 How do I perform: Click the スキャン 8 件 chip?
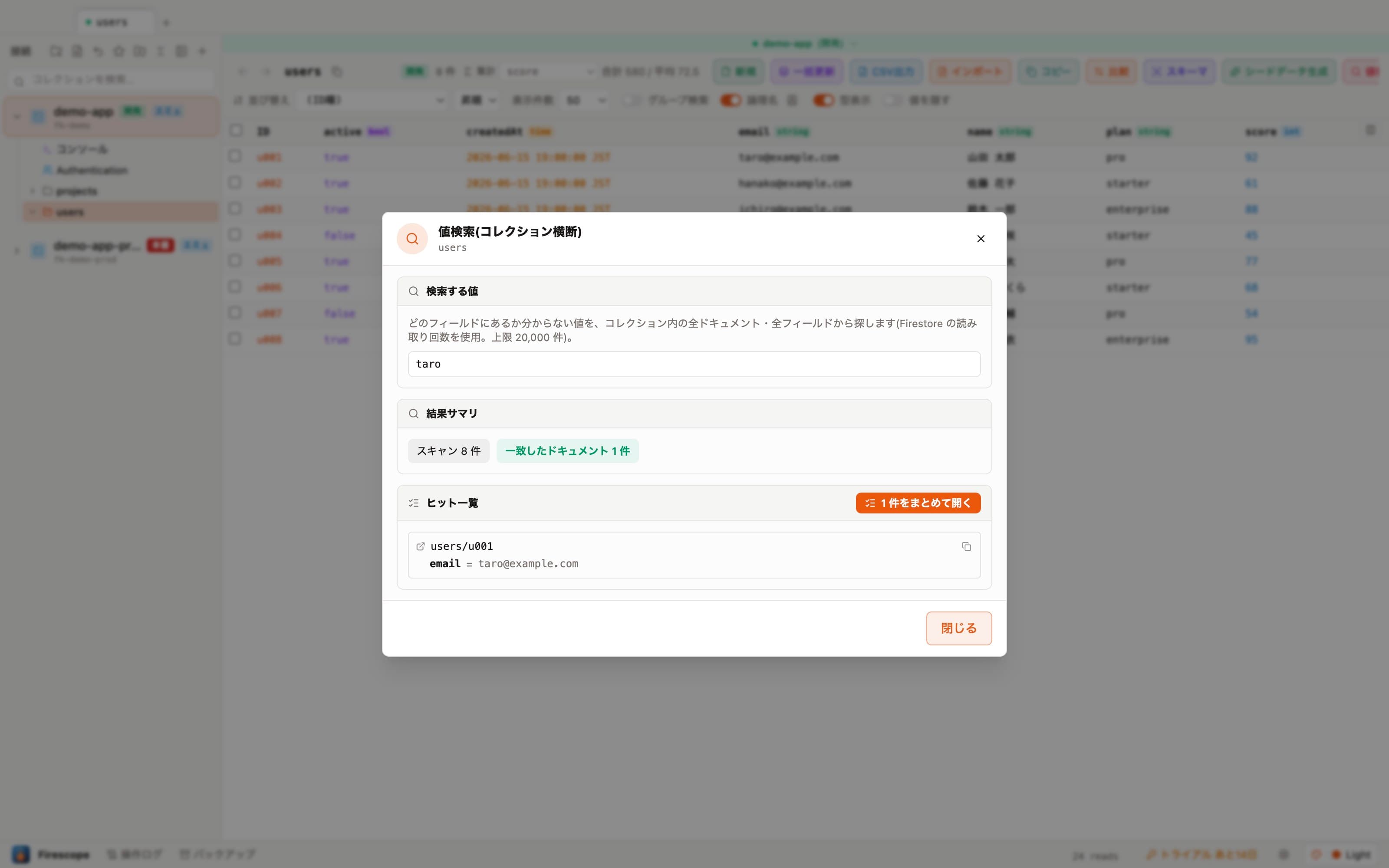[x=448, y=450]
